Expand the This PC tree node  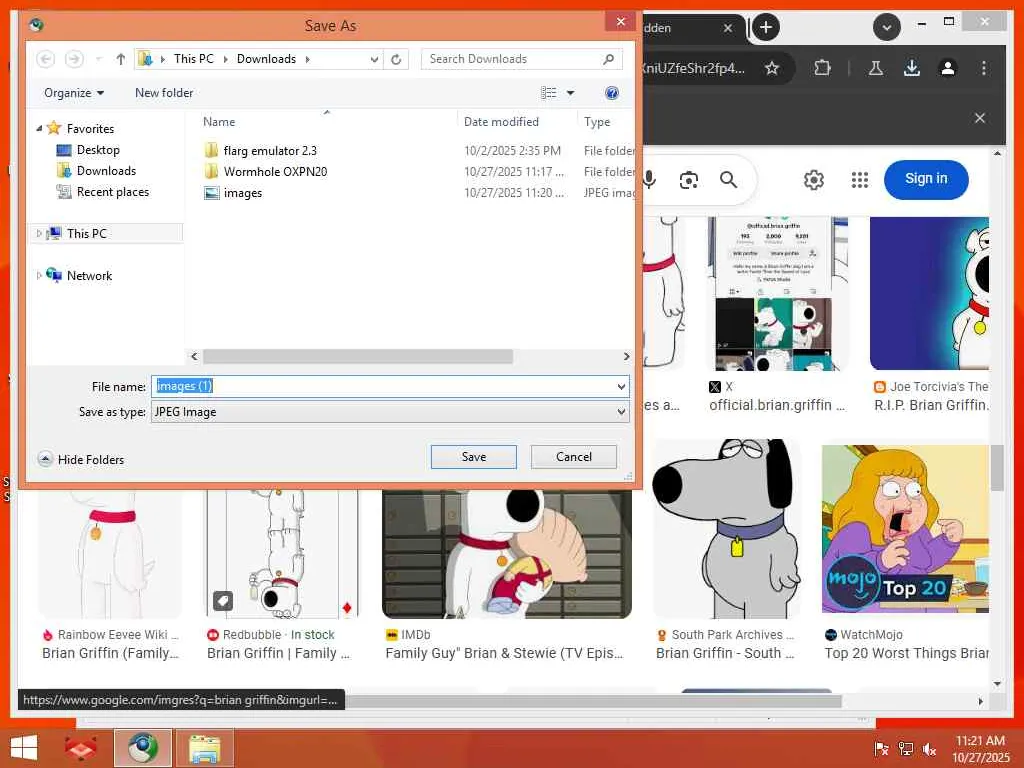point(39,233)
